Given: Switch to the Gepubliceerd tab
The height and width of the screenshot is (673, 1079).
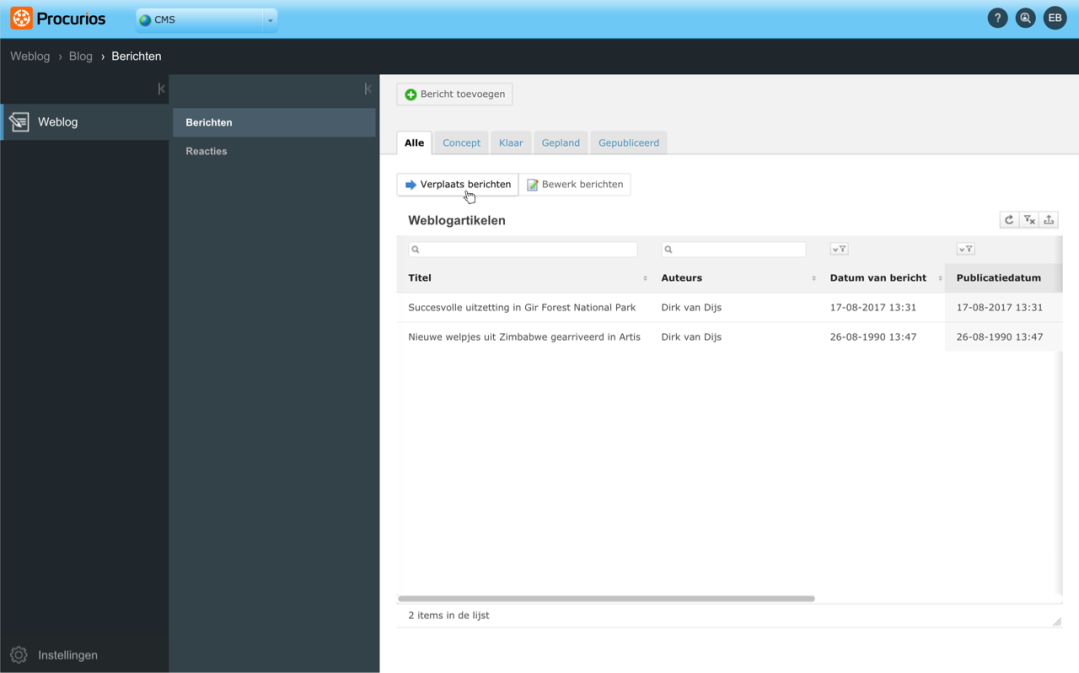Looking at the screenshot, I should click(628, 143).
